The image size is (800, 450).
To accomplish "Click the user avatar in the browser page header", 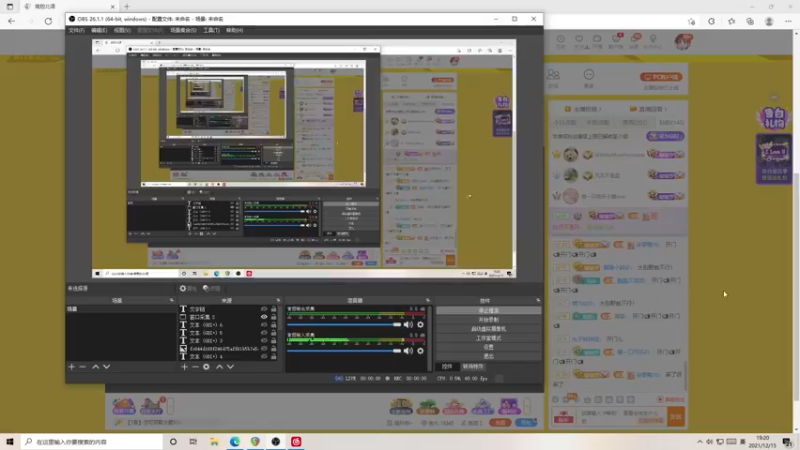I will click(x=683, y=41).
